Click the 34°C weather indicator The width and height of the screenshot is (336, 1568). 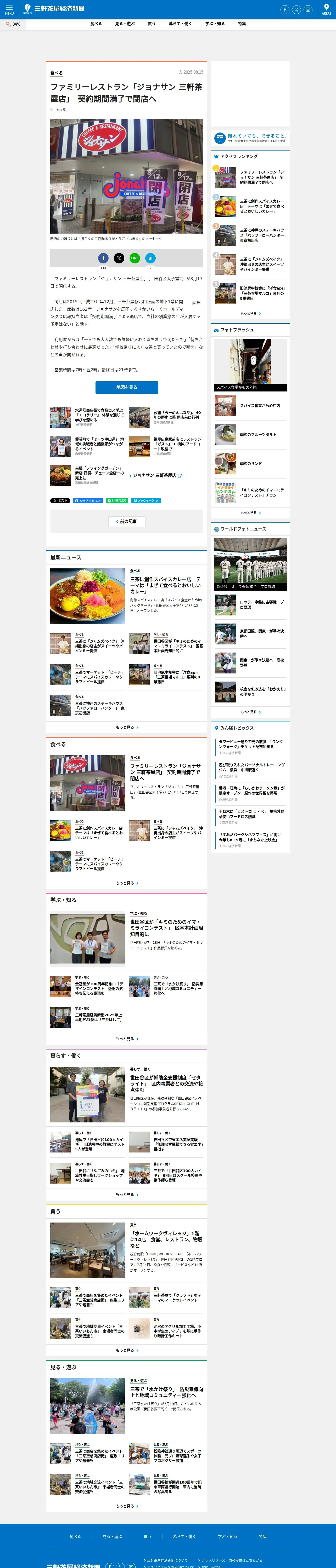pyautogui.click(x=13, y=24)
